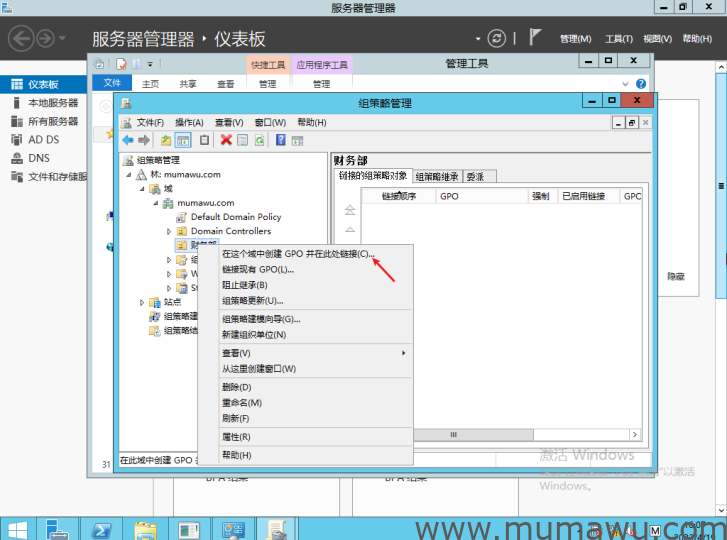Switch to 组策略继承 tab
The height and width of the screenshot is (540, 727).
click(x=437, y=177)
